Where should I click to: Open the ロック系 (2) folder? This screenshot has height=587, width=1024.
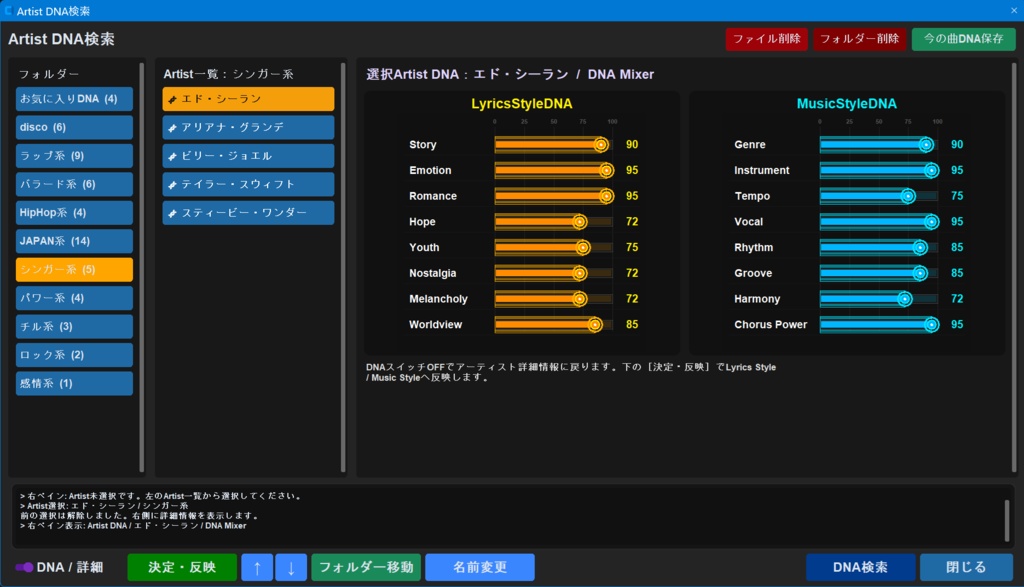[74, 355]
